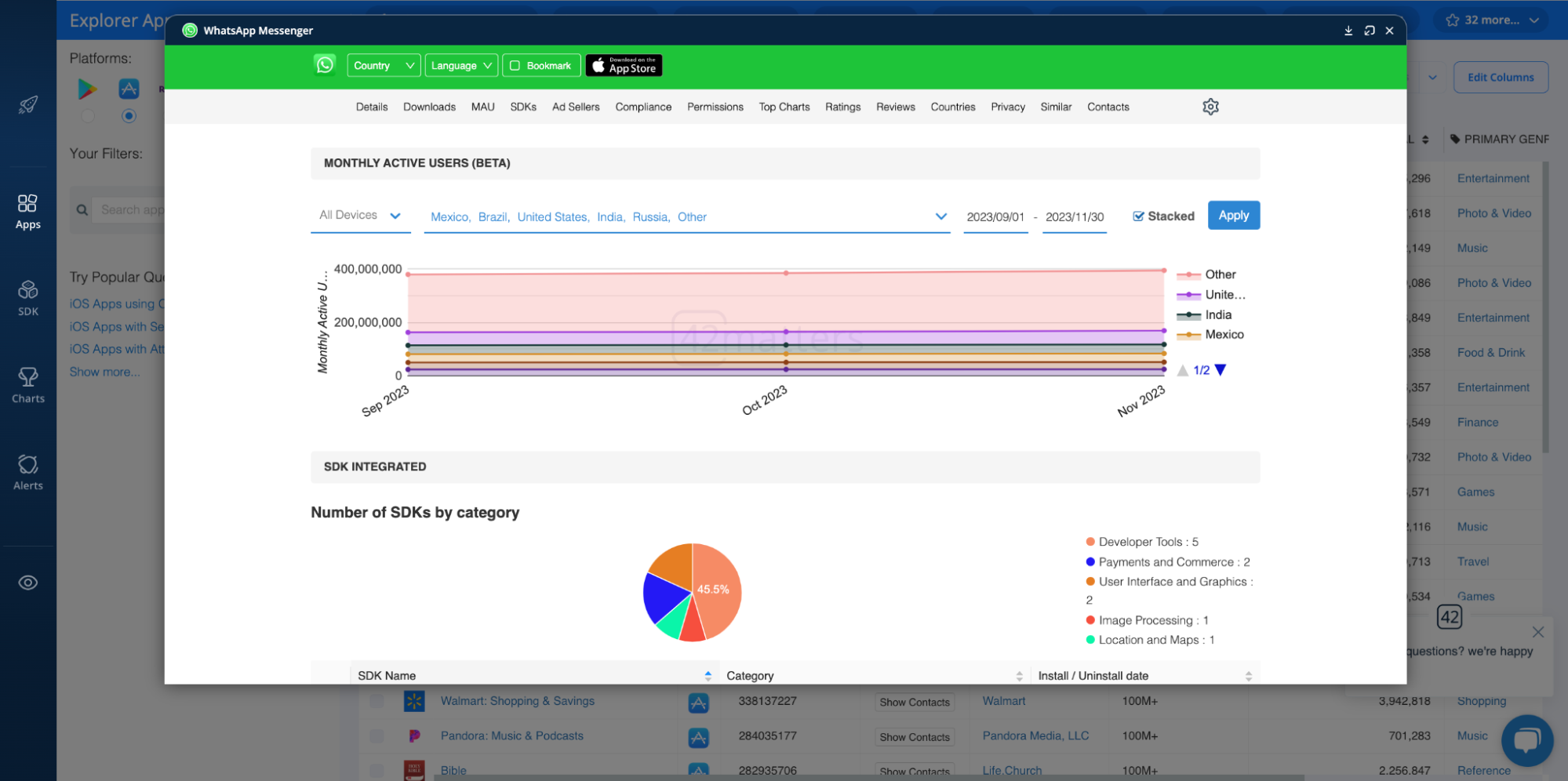Click the download icon in modal header

[1348, 31]
